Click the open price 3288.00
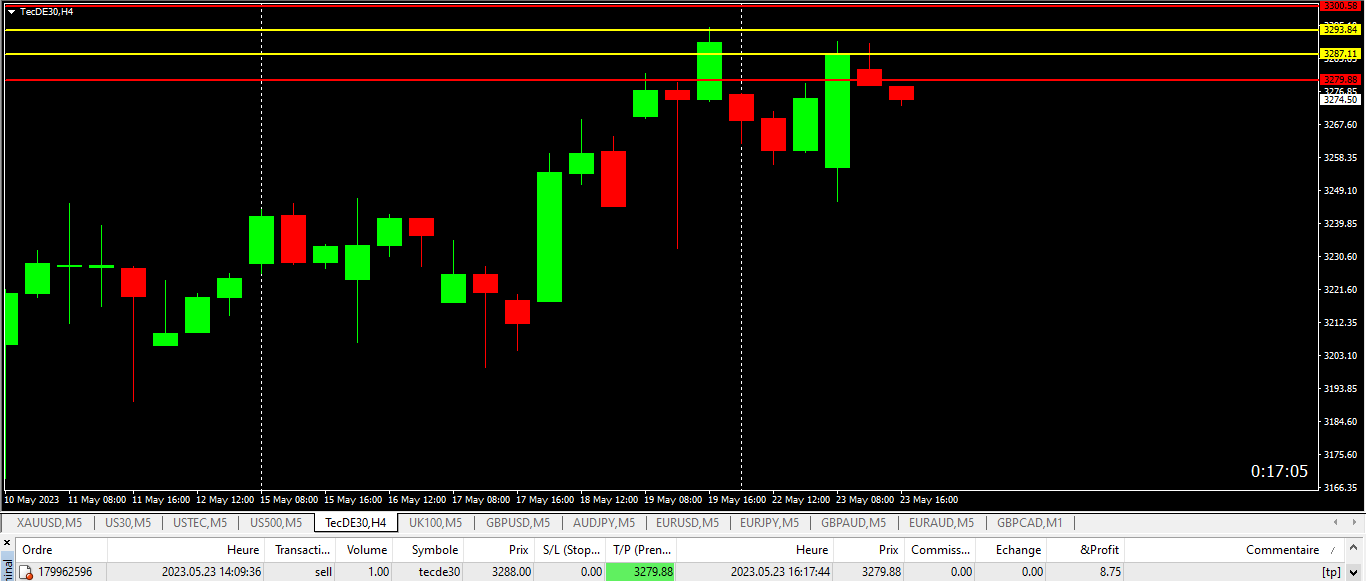This screenshot has width=1366, height=581. click(x=510, y=572)
